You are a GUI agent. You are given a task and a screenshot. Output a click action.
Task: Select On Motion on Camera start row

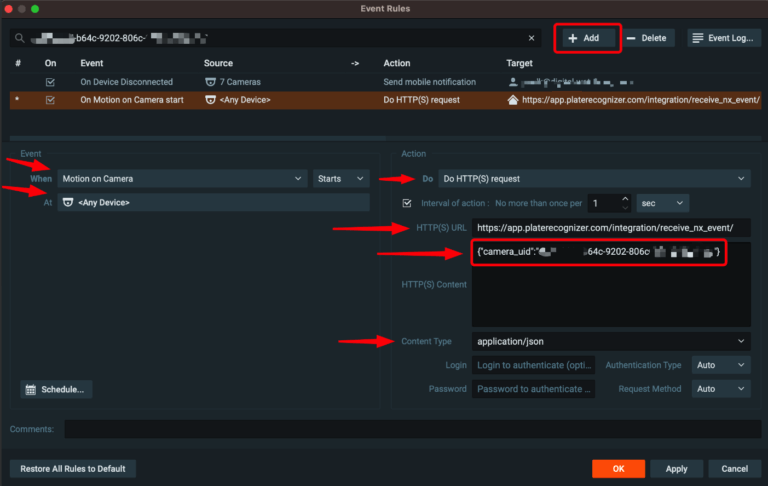coord(385,100)
